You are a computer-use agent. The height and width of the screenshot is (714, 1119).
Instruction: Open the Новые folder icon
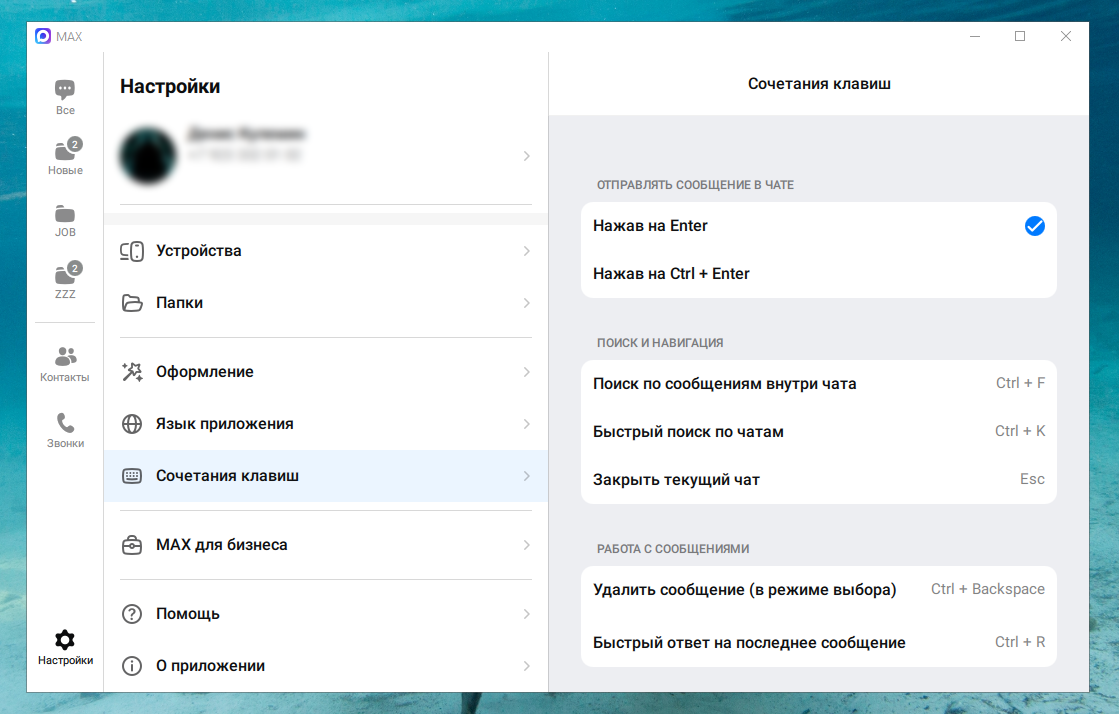[x=65, y=151]
